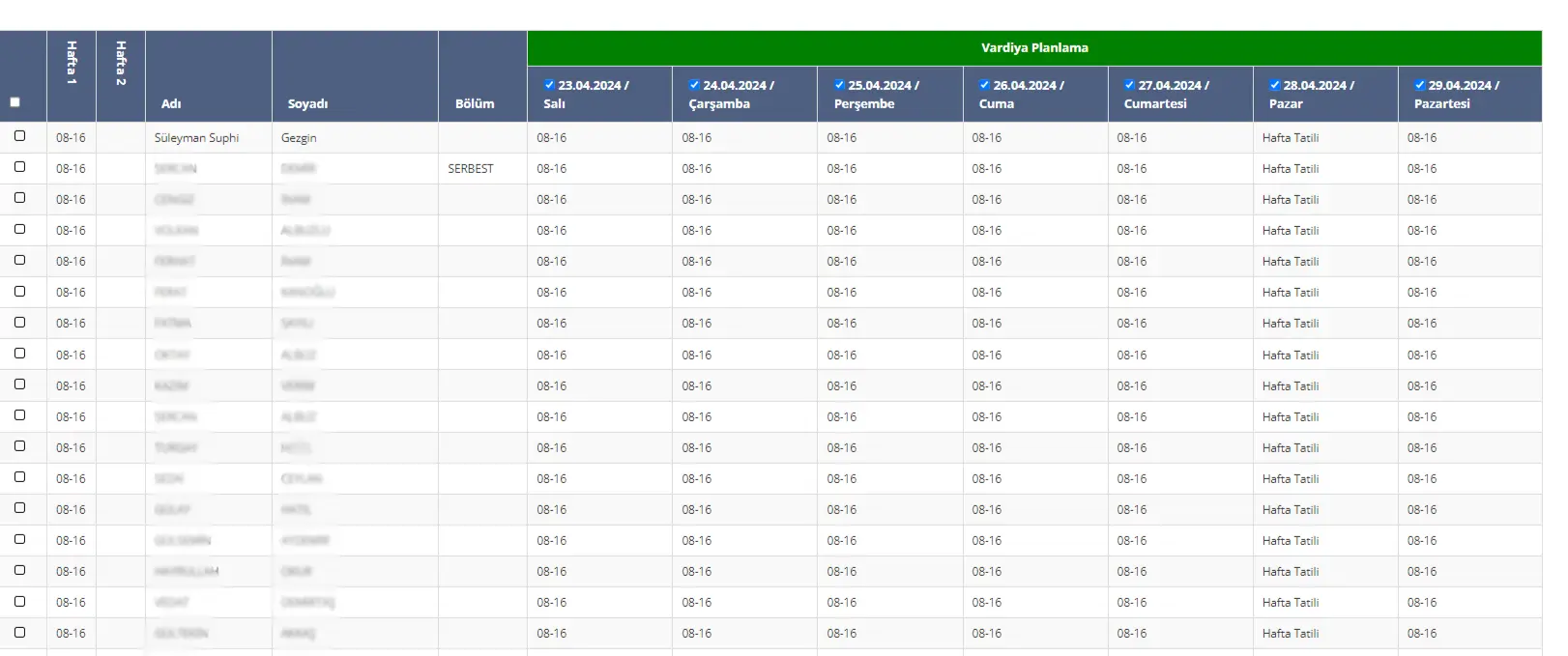Open the SERBEST row's Hafta 1 '08-16' cell

(71, 169)
